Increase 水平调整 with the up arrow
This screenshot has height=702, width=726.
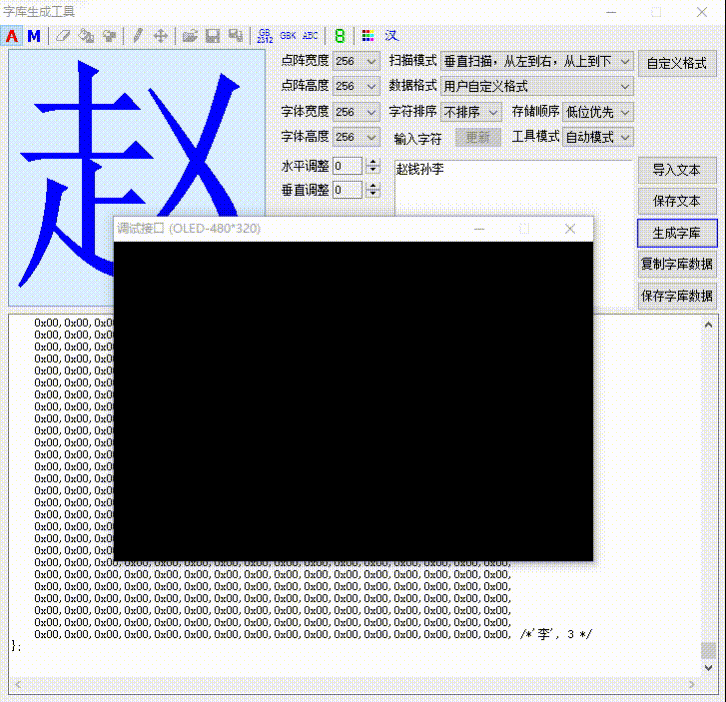(373, 162)
